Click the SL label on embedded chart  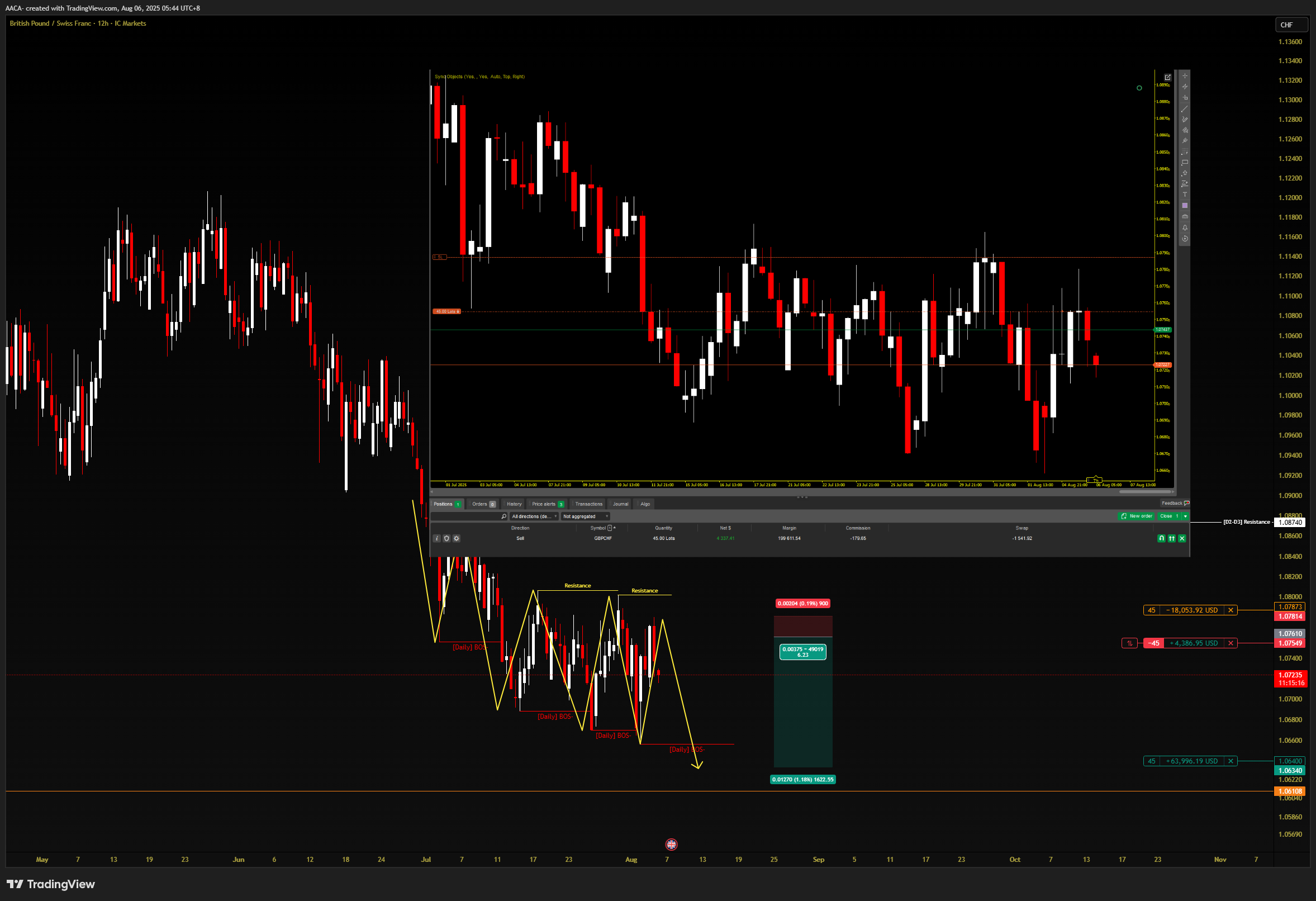(x=439, y=257)
